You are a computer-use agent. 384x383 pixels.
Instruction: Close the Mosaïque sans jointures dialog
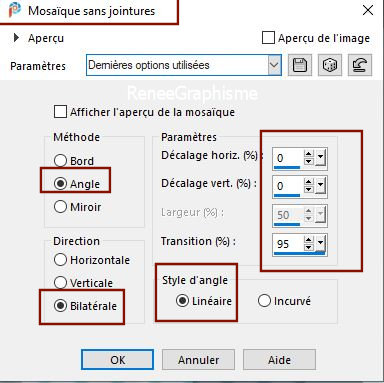tap(368, 10)
